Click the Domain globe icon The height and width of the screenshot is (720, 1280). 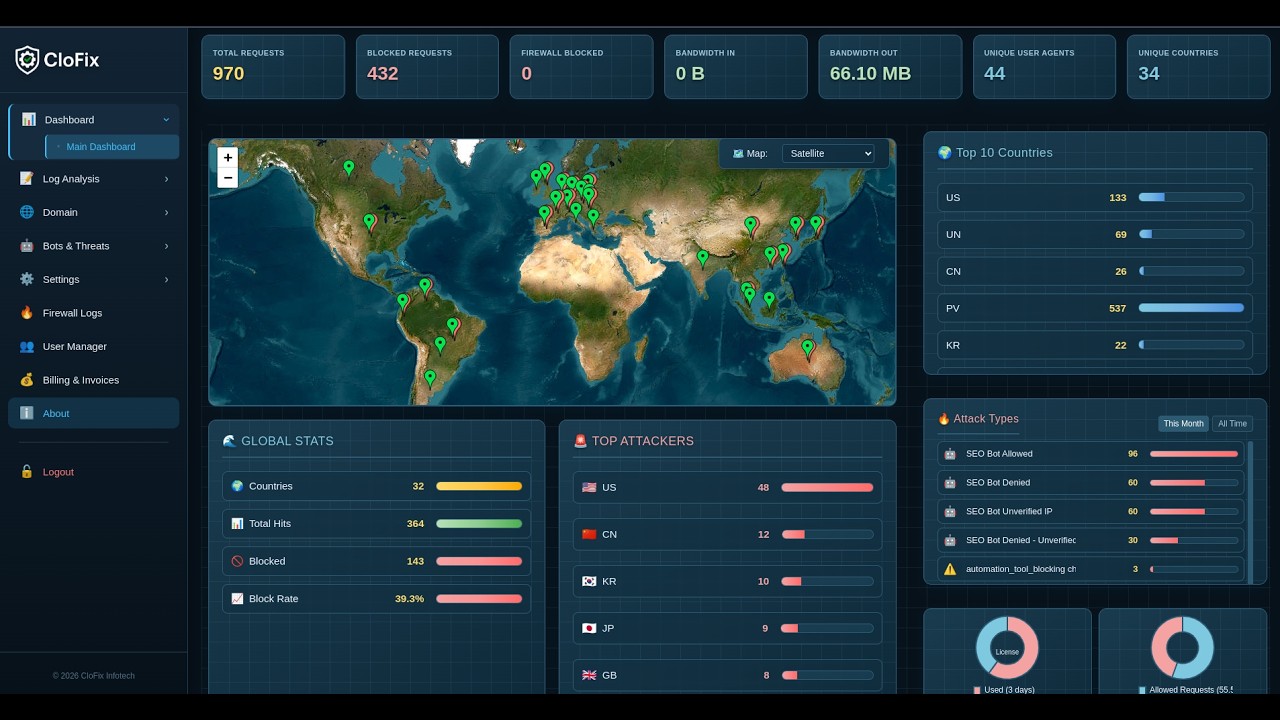pos(26,212)
